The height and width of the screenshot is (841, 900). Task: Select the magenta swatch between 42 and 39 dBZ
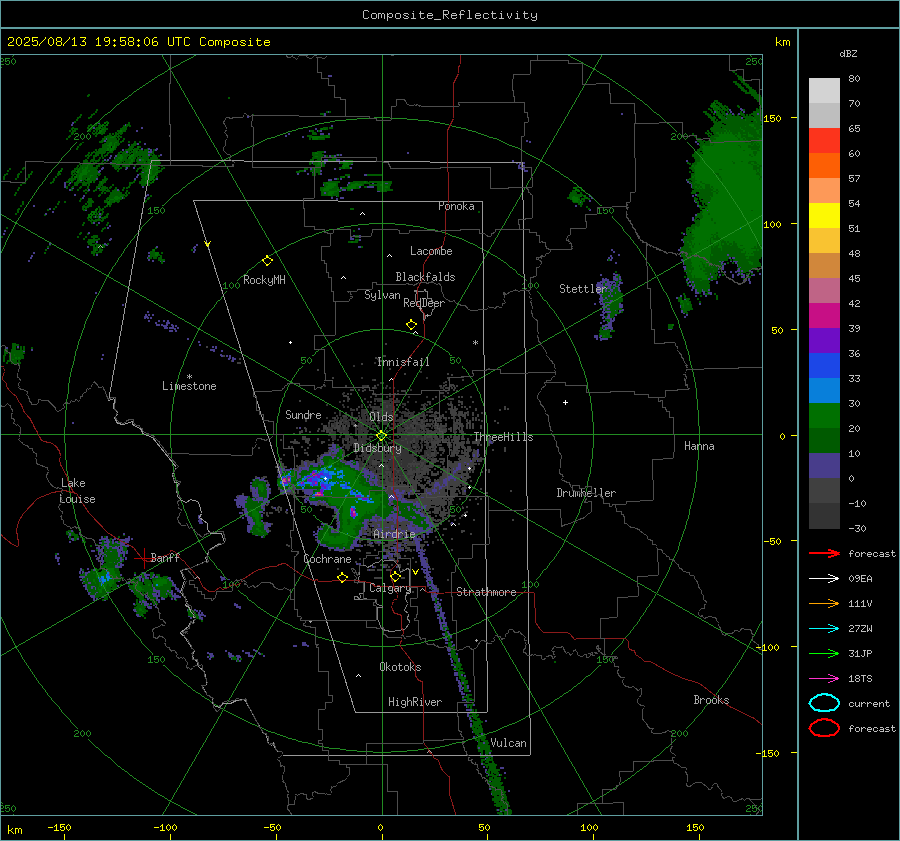coord(824,316)
